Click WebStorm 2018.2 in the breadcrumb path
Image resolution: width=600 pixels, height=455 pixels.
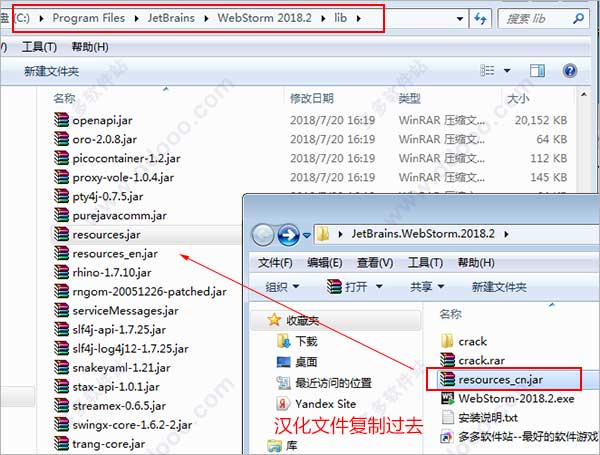coord(264,18)
